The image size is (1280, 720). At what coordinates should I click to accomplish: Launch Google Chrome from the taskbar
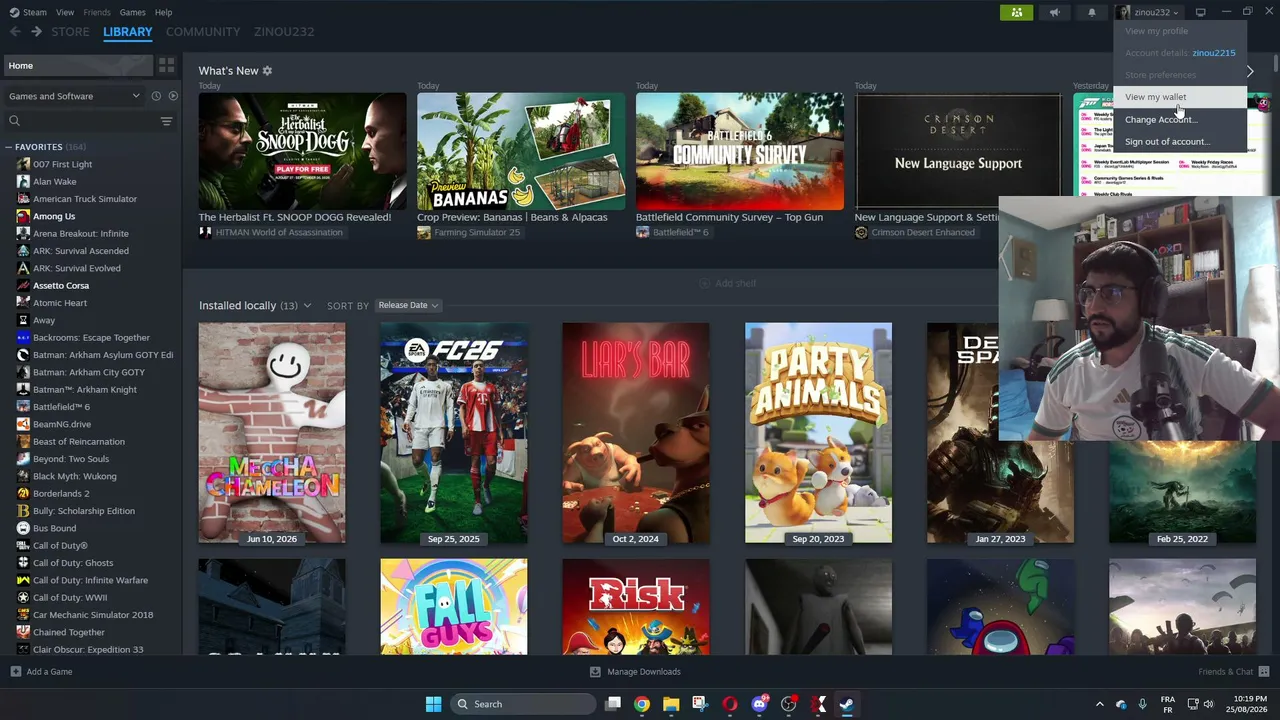point(642,704)
